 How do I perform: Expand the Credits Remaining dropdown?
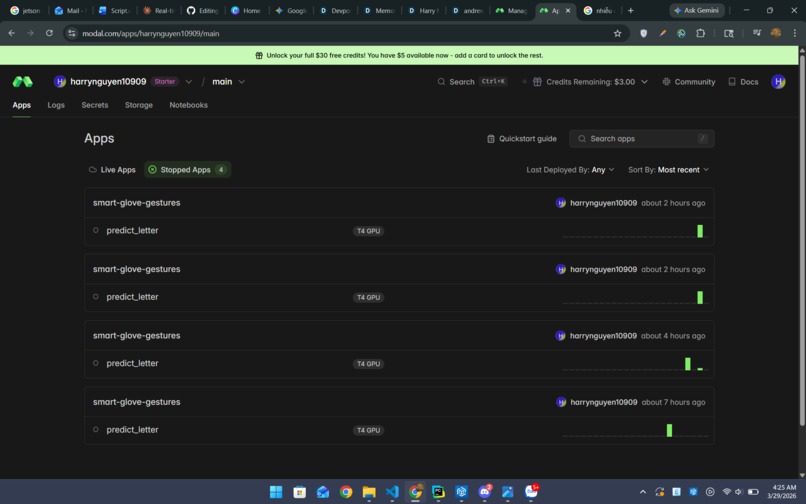(x=644, y=82)
